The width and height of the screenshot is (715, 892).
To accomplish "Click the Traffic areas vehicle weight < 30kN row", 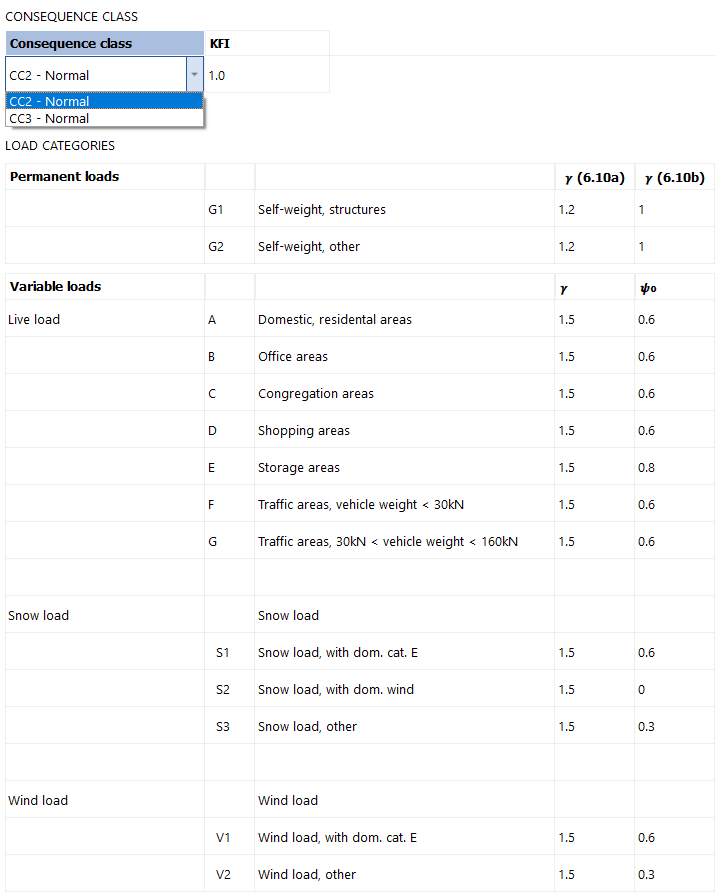I will [x=360, y=505].
